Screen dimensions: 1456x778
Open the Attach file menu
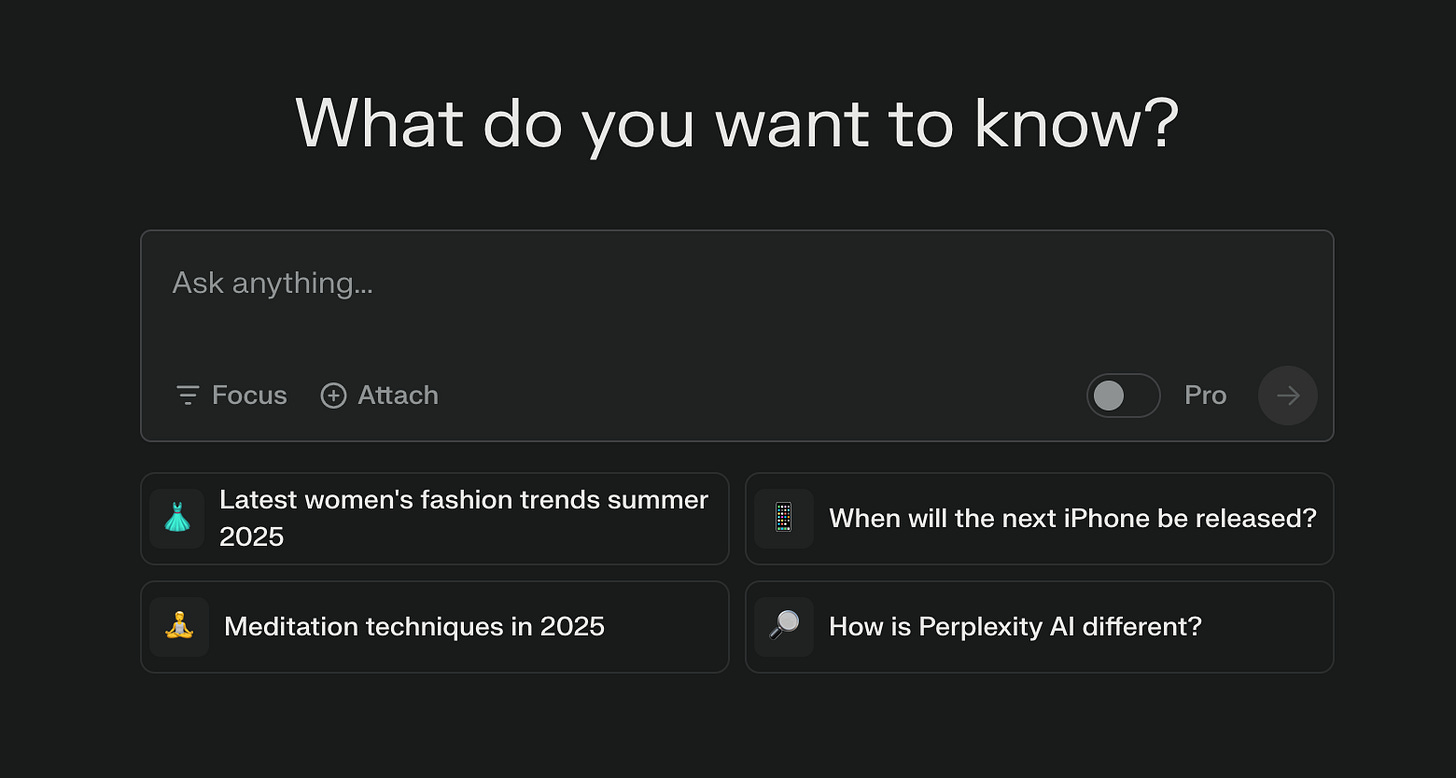[x=379, y=395]
